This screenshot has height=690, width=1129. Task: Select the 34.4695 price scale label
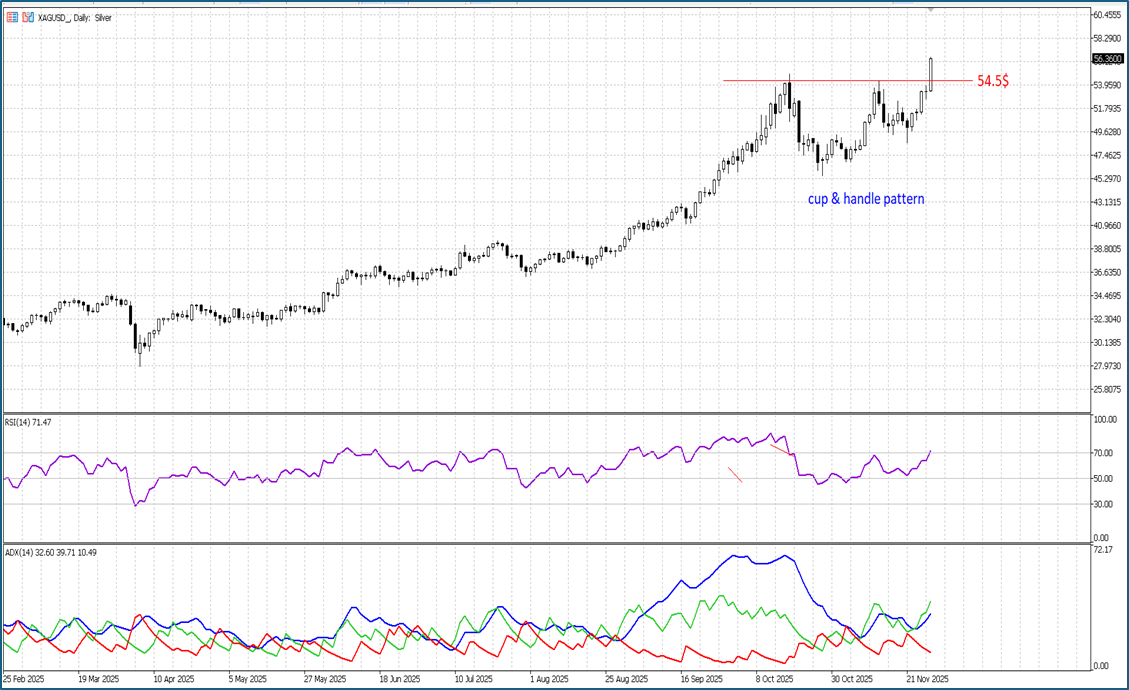(1107, 296)
